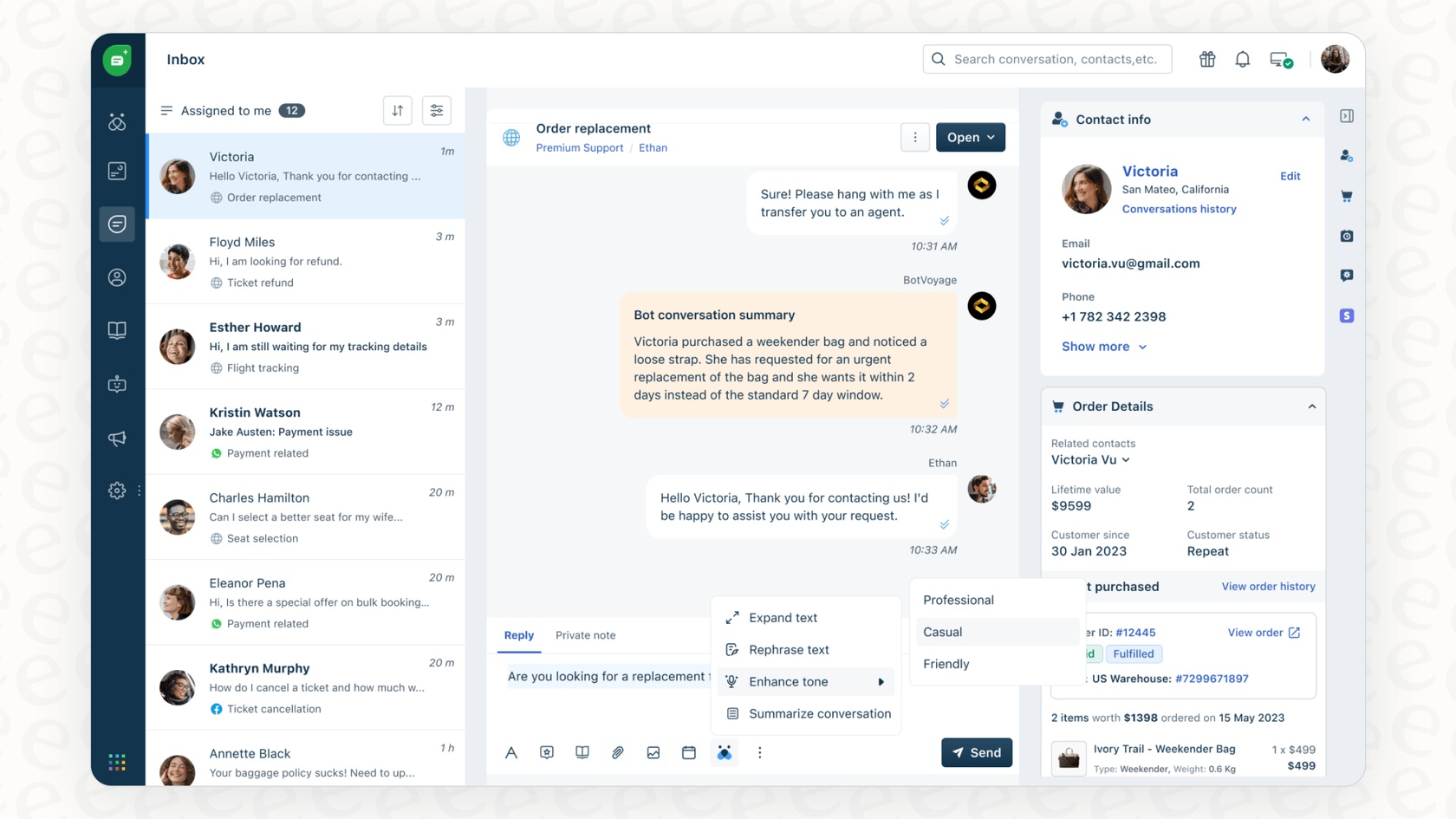Image resolution: width=1456 pixels, height=819 pixels.
Task: Click the attachment paperclip icon in reply toolbar
Action: (x=618, y=752)
